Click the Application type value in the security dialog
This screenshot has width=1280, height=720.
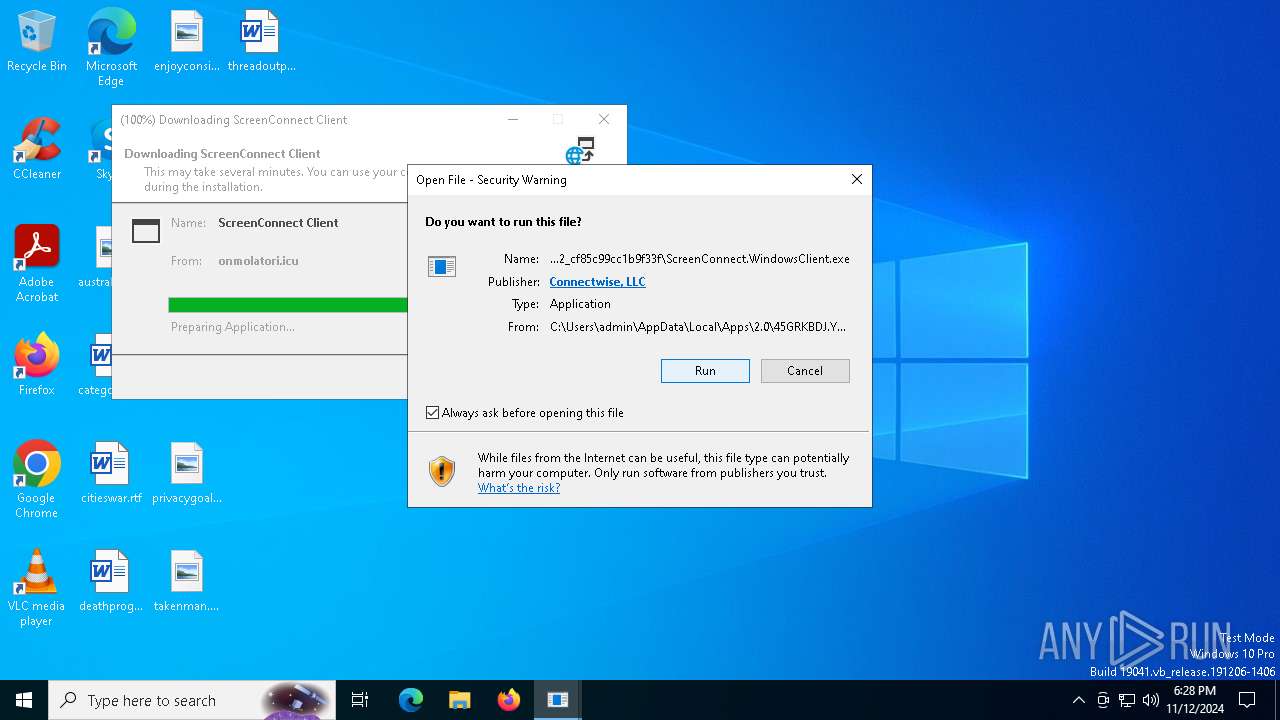(580, 304)
